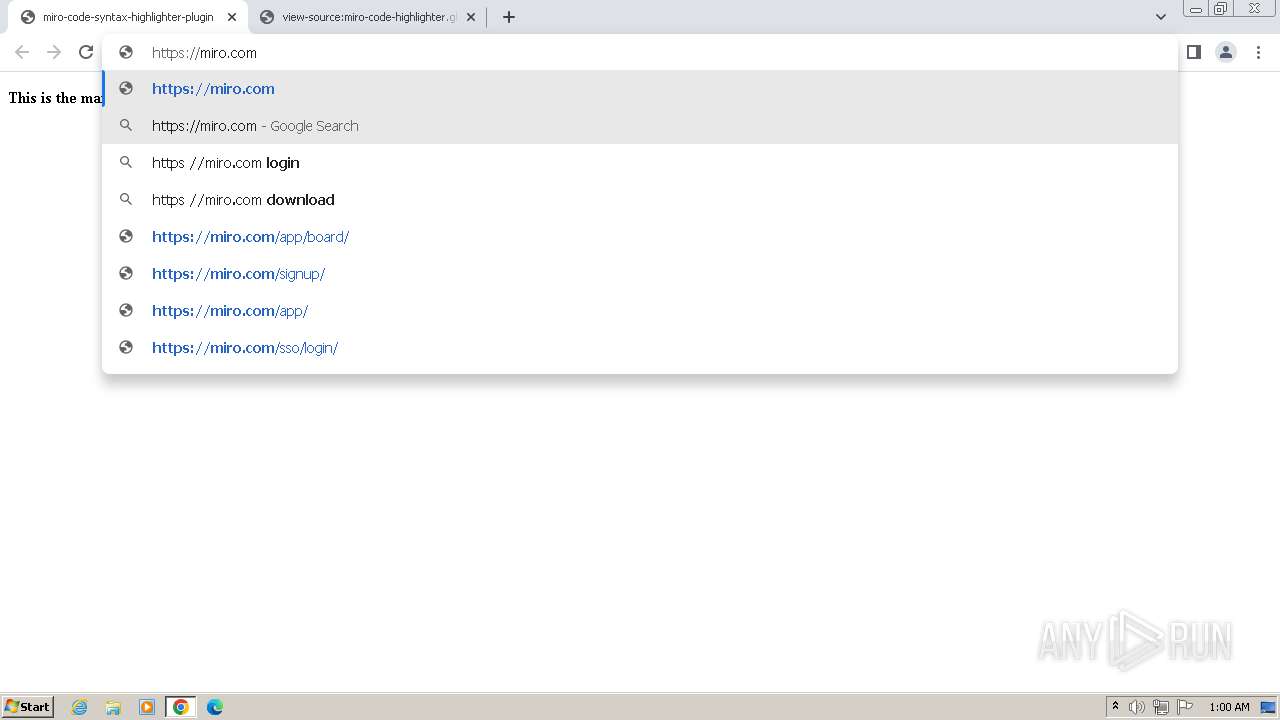This screenshot has width=1280, height=720.
Task: Show hidden system tray icons
Action: (x=1115, y=707)
